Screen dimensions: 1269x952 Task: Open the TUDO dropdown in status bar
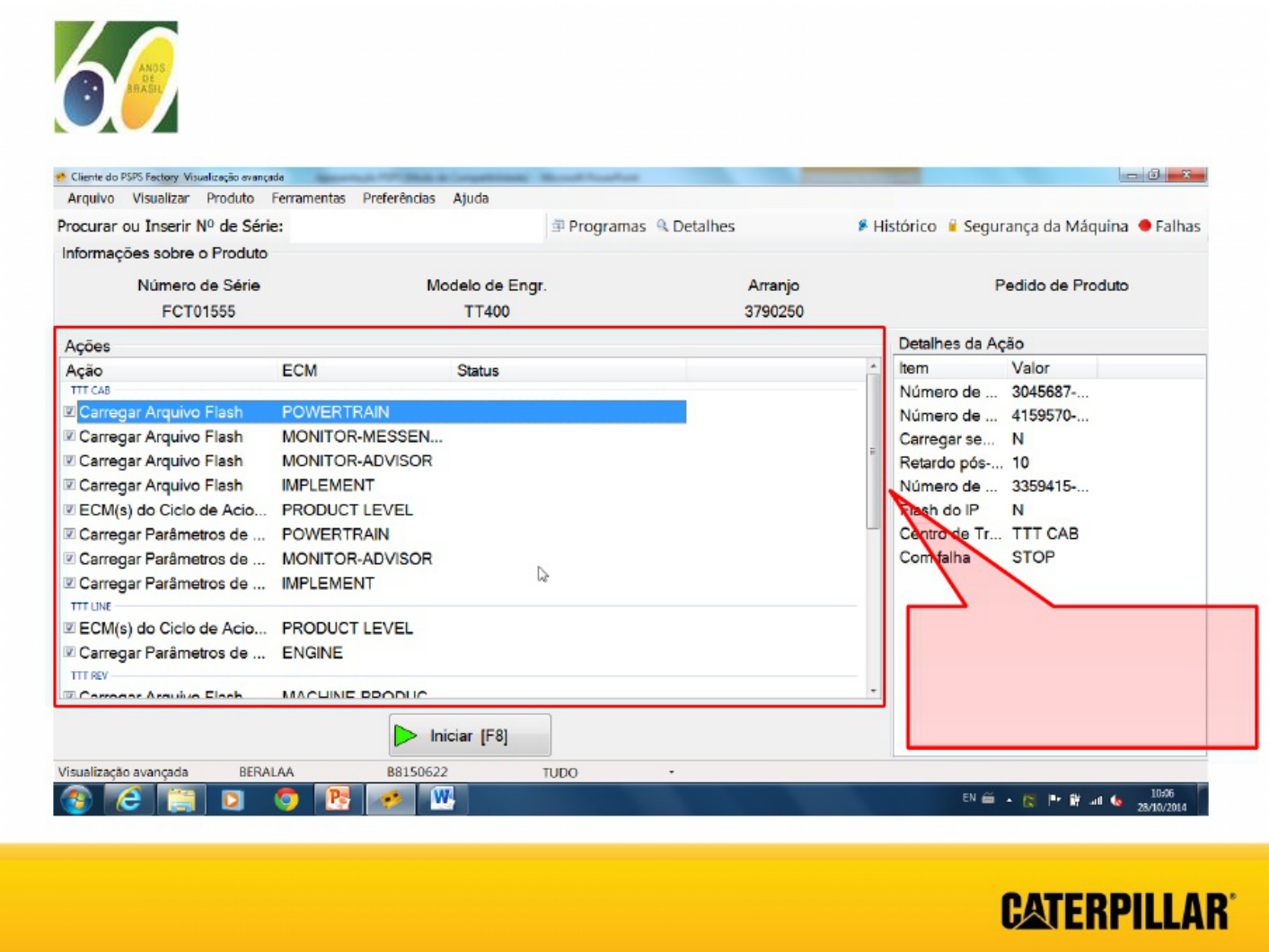click(671, 772)
